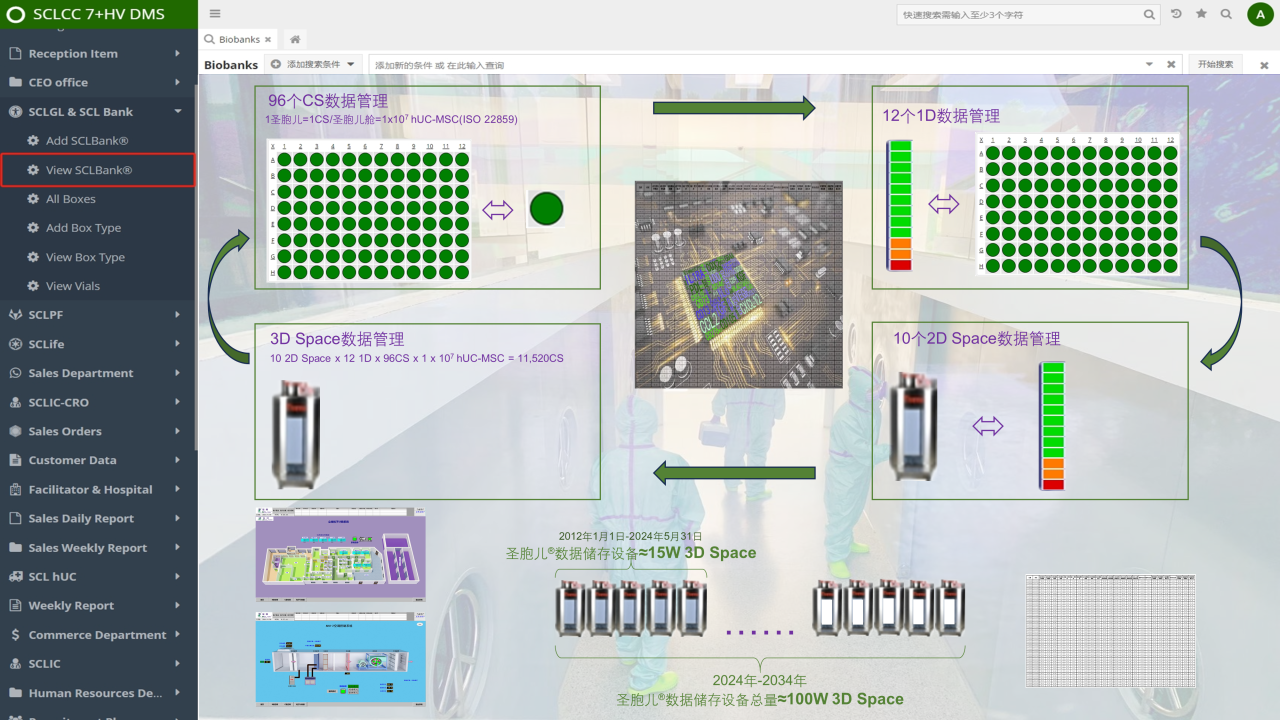Click the SCLPF handshake icon

pyautogui.click(x=15, y=315)
